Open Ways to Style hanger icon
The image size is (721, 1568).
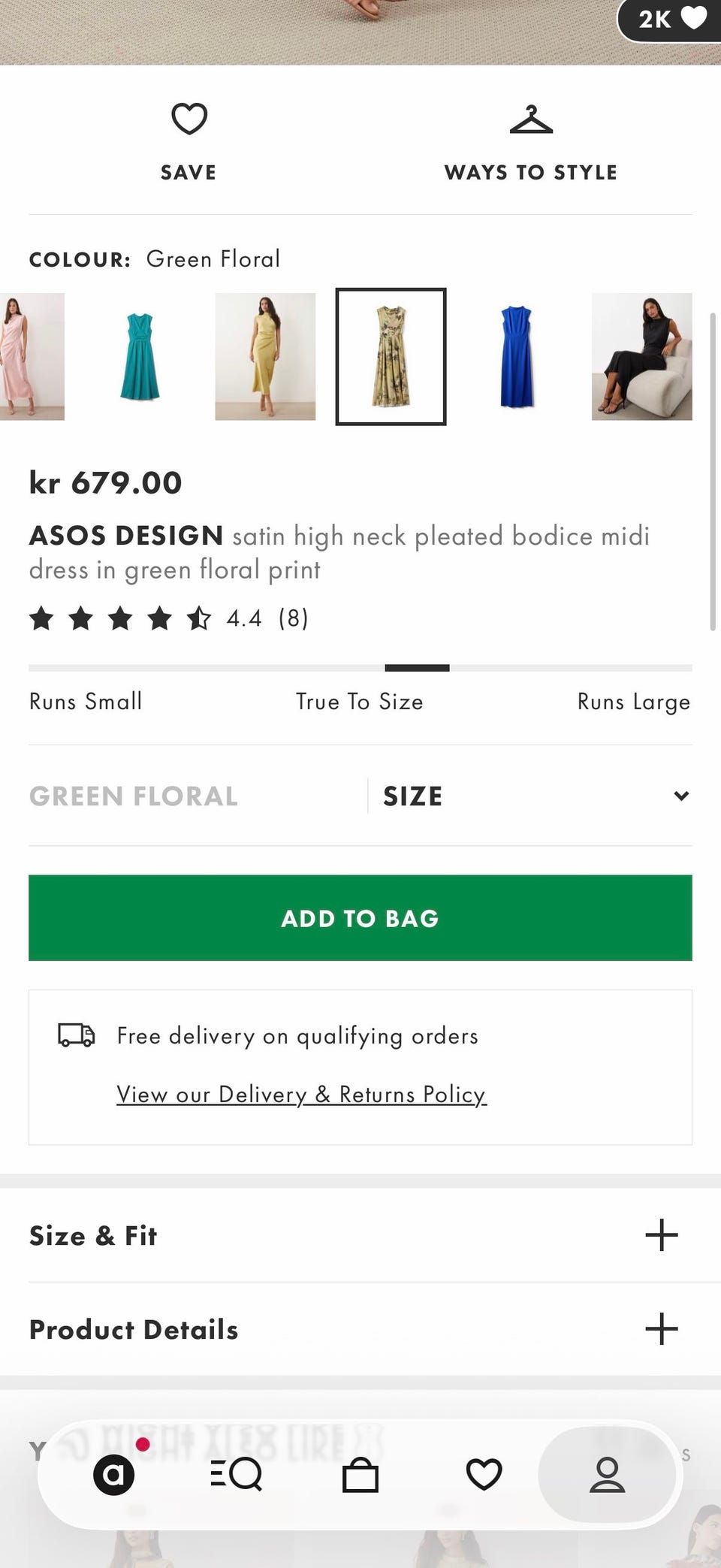point(531,120)
